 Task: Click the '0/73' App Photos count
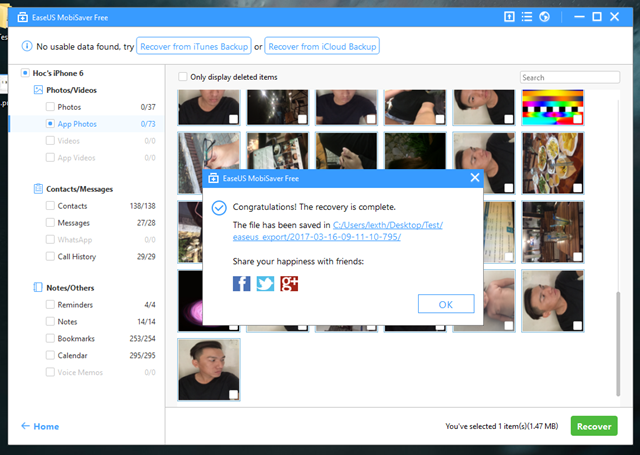148,124
